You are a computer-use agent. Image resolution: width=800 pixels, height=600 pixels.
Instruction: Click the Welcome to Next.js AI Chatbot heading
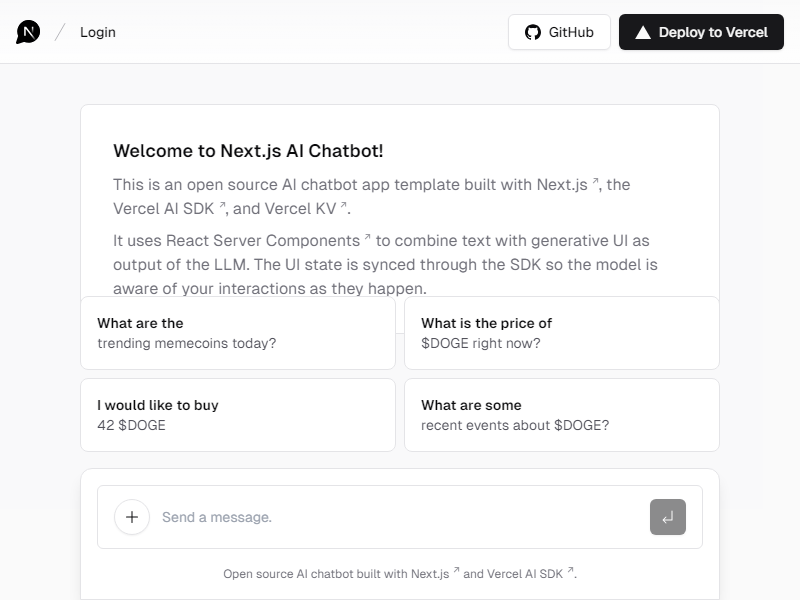click(x=248, y=151)
